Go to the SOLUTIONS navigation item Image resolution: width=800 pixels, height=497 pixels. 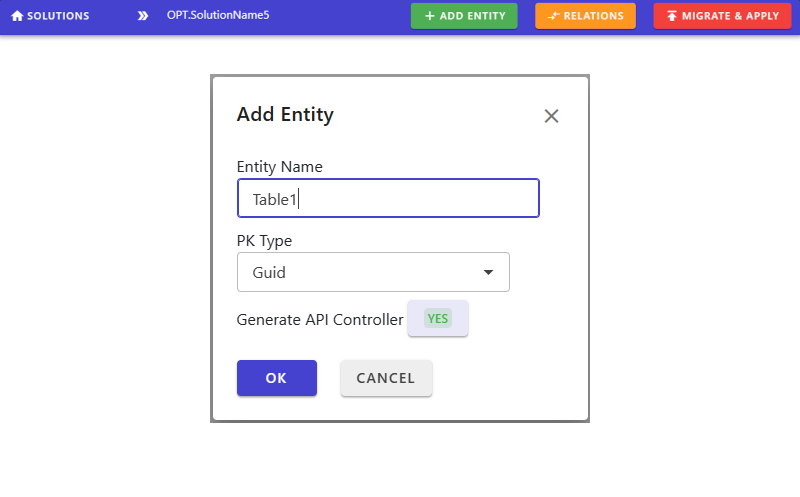pos(51,16)
